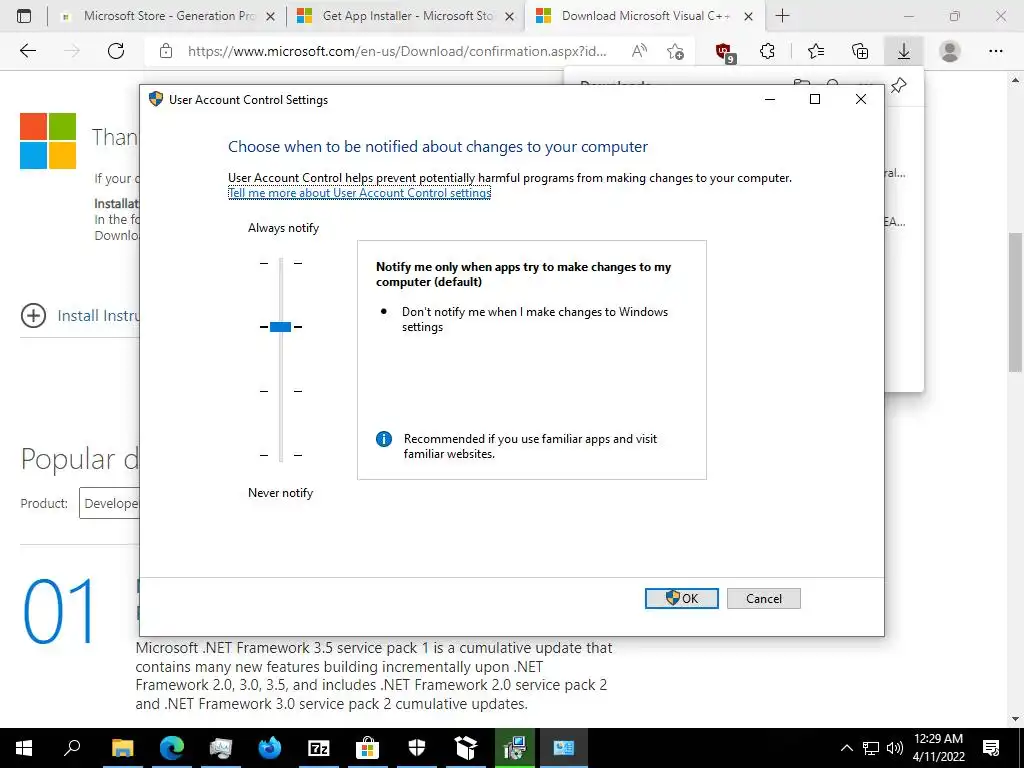
Task: Open a new Edge tab
Action: (782, 16)
